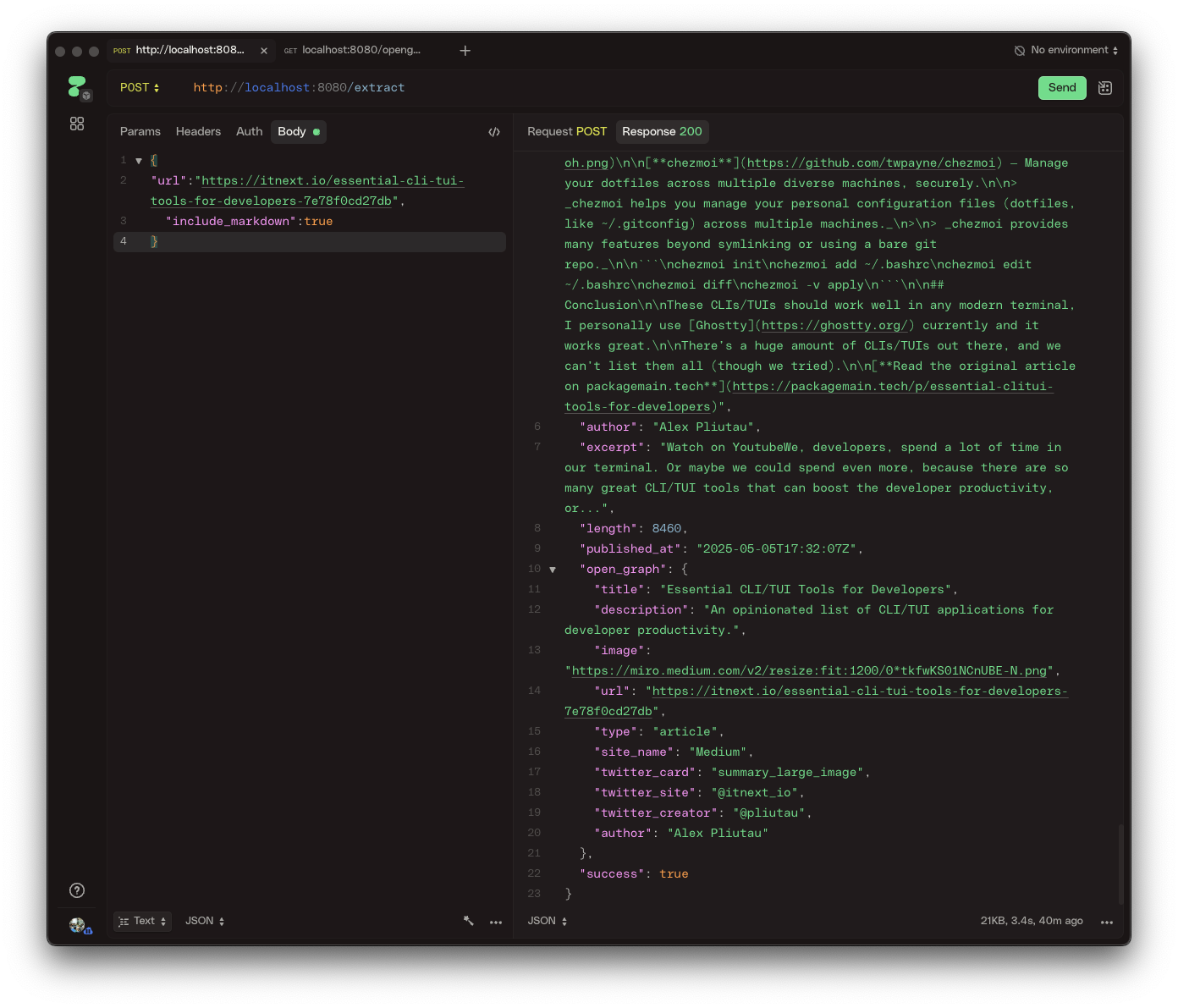Open the miro.medium.com image link
The height and width of the screenshot is (1008, 1178).
(x=809, y=670)
